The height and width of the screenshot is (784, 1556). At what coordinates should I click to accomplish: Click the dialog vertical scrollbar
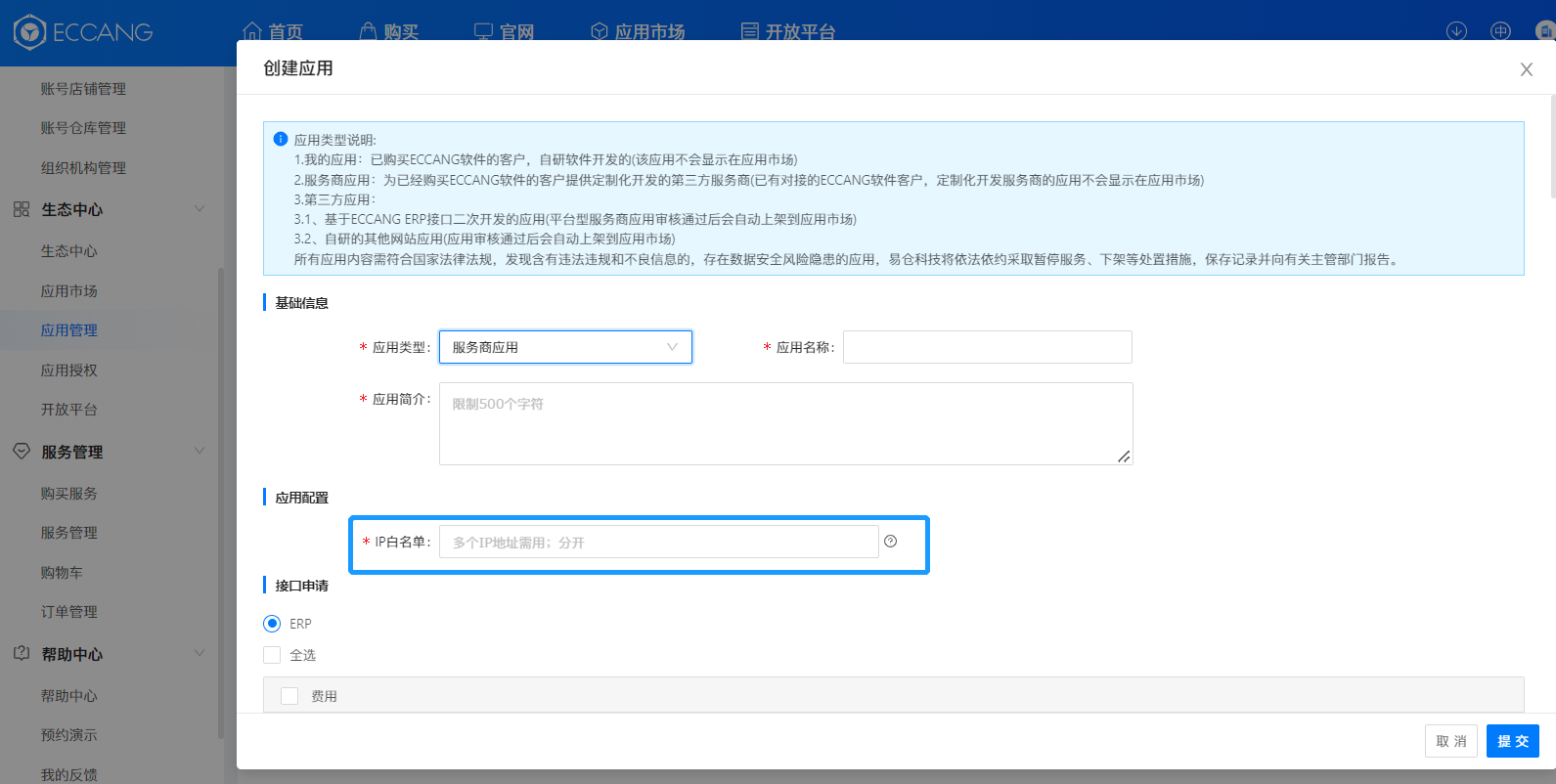click(1553, 147)
